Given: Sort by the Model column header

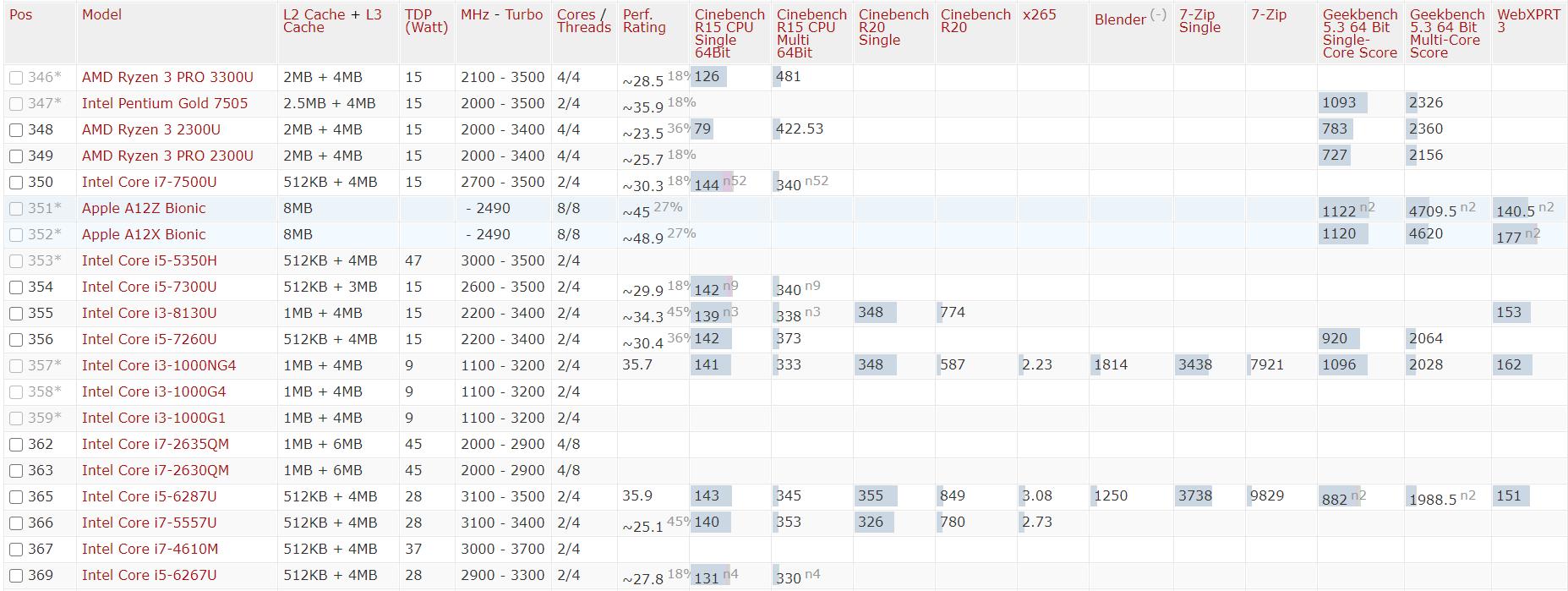Looking at the screenshot, I should pos(101,15).
